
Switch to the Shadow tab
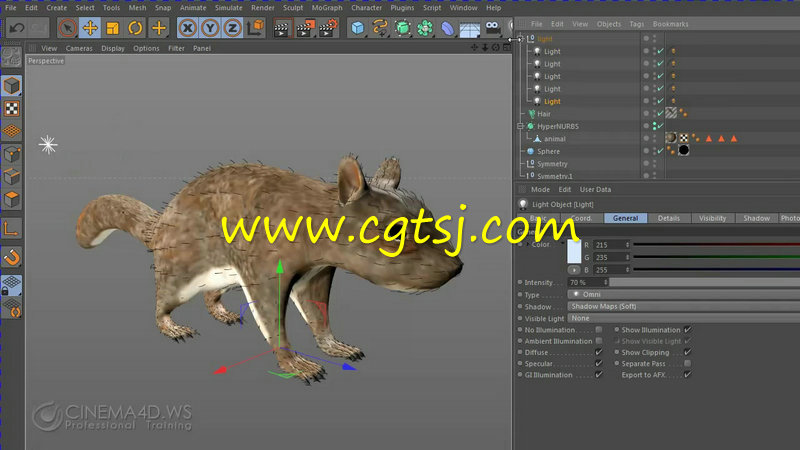pos(756,218)
